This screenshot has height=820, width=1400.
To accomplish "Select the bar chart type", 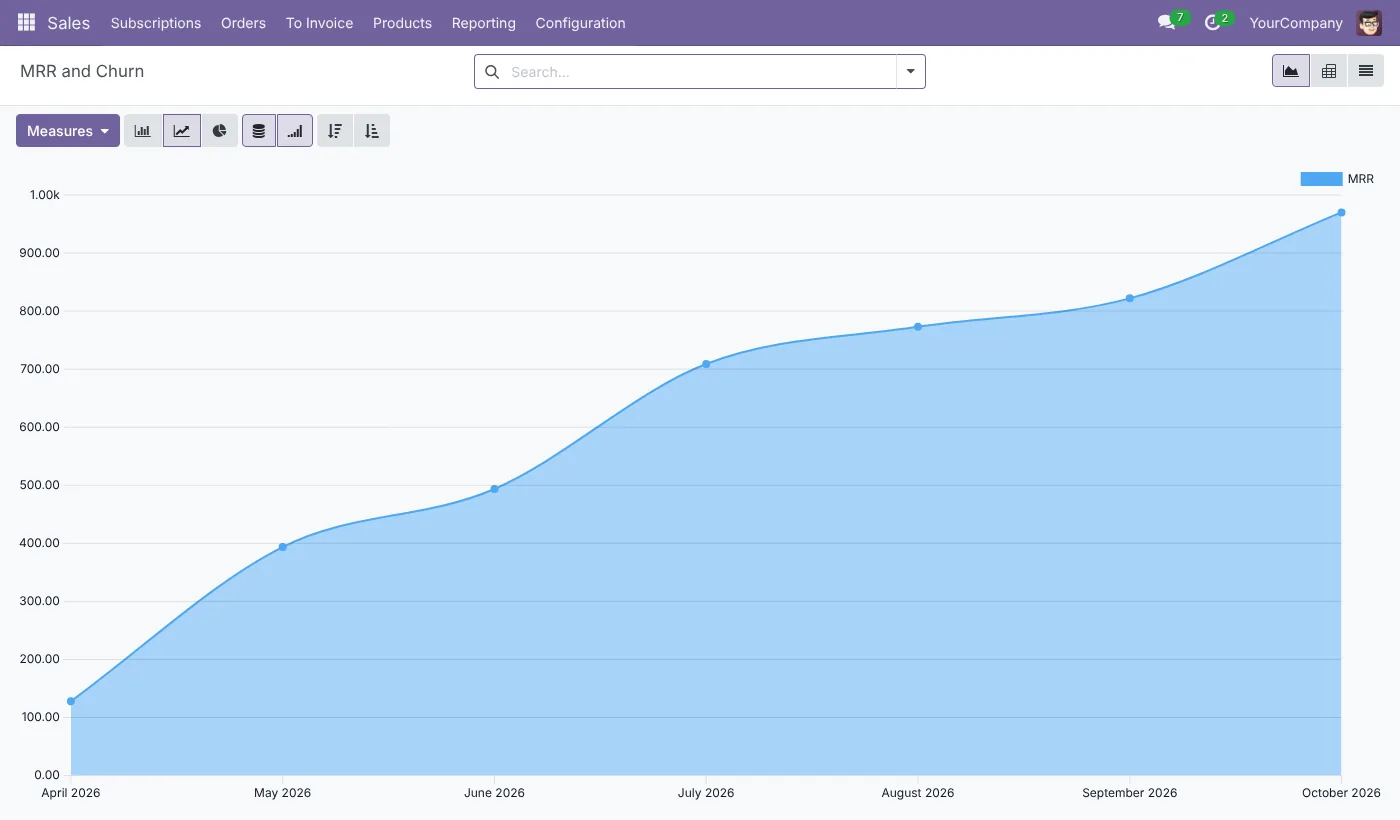I will click(143, 131).
